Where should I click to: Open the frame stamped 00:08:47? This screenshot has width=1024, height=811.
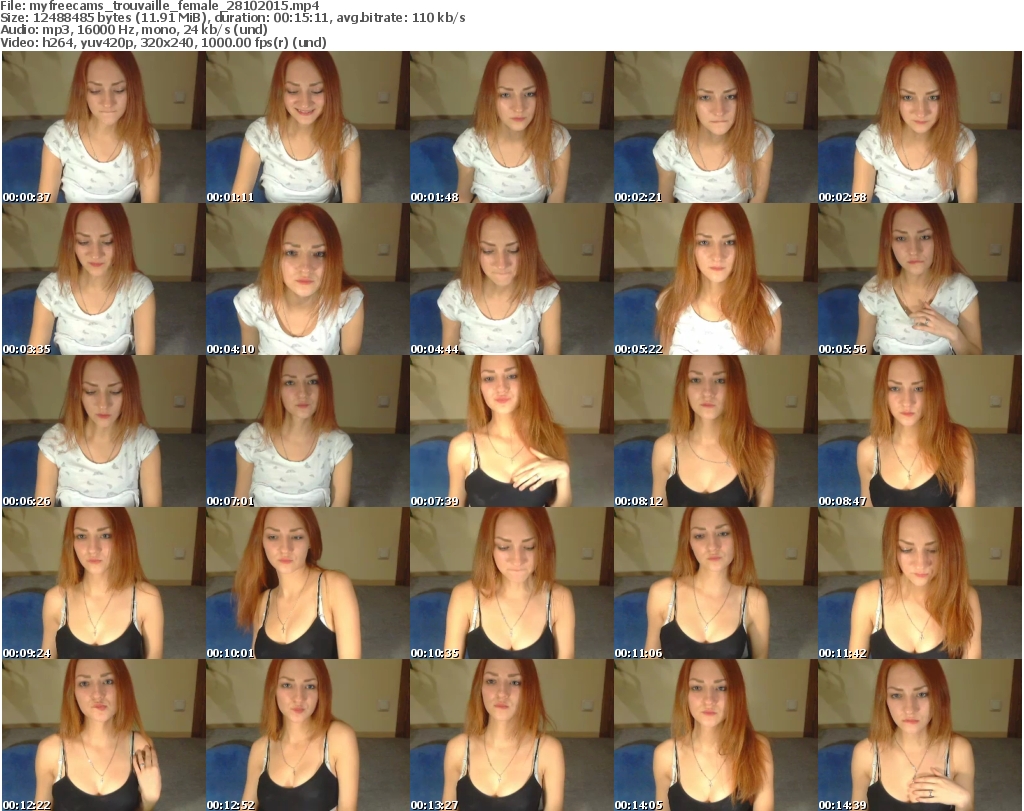[920, 431]
